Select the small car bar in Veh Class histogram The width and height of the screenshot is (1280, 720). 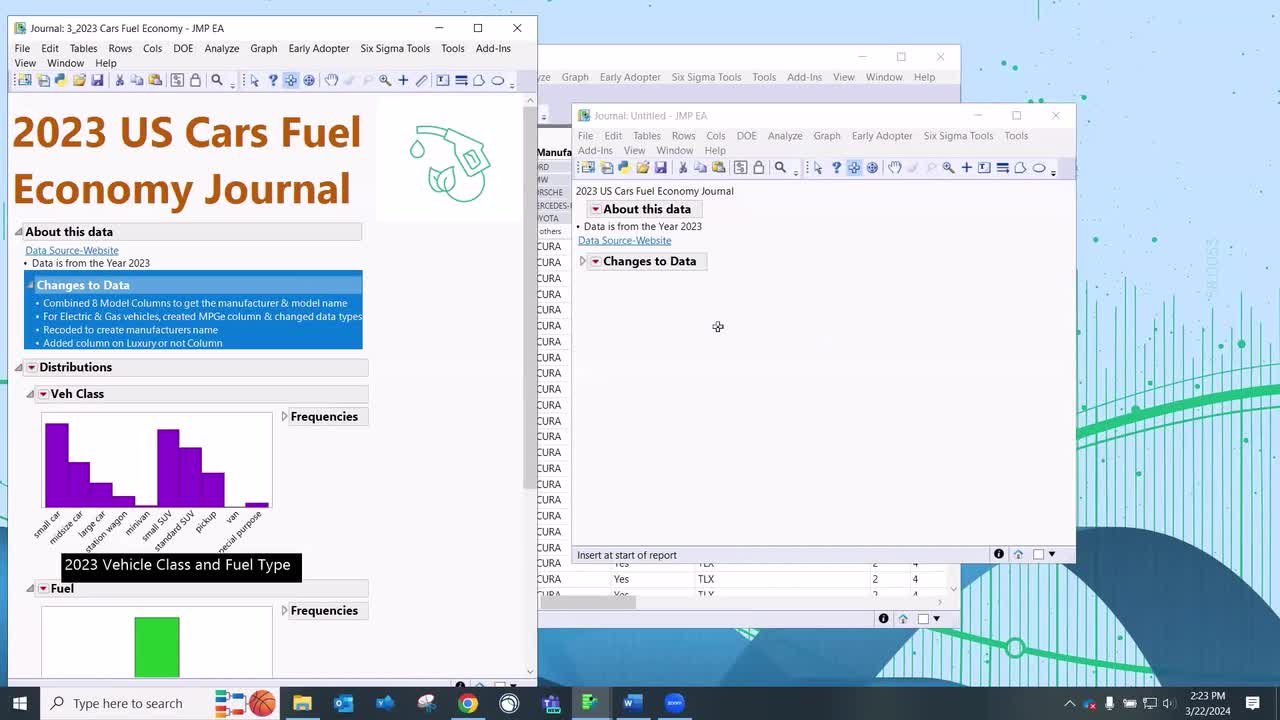[56, 466]
